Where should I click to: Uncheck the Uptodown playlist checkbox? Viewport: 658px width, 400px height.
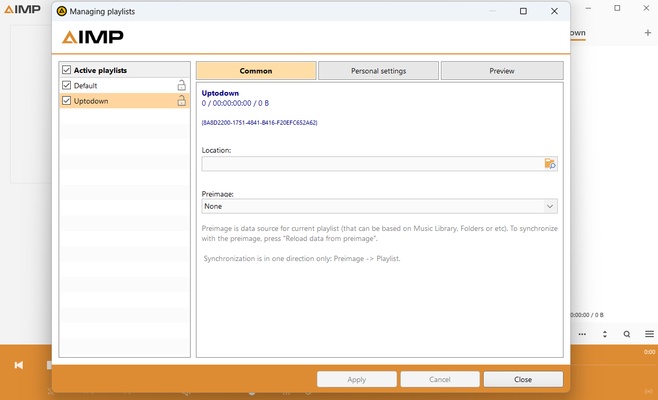click(x=66, y=101)
